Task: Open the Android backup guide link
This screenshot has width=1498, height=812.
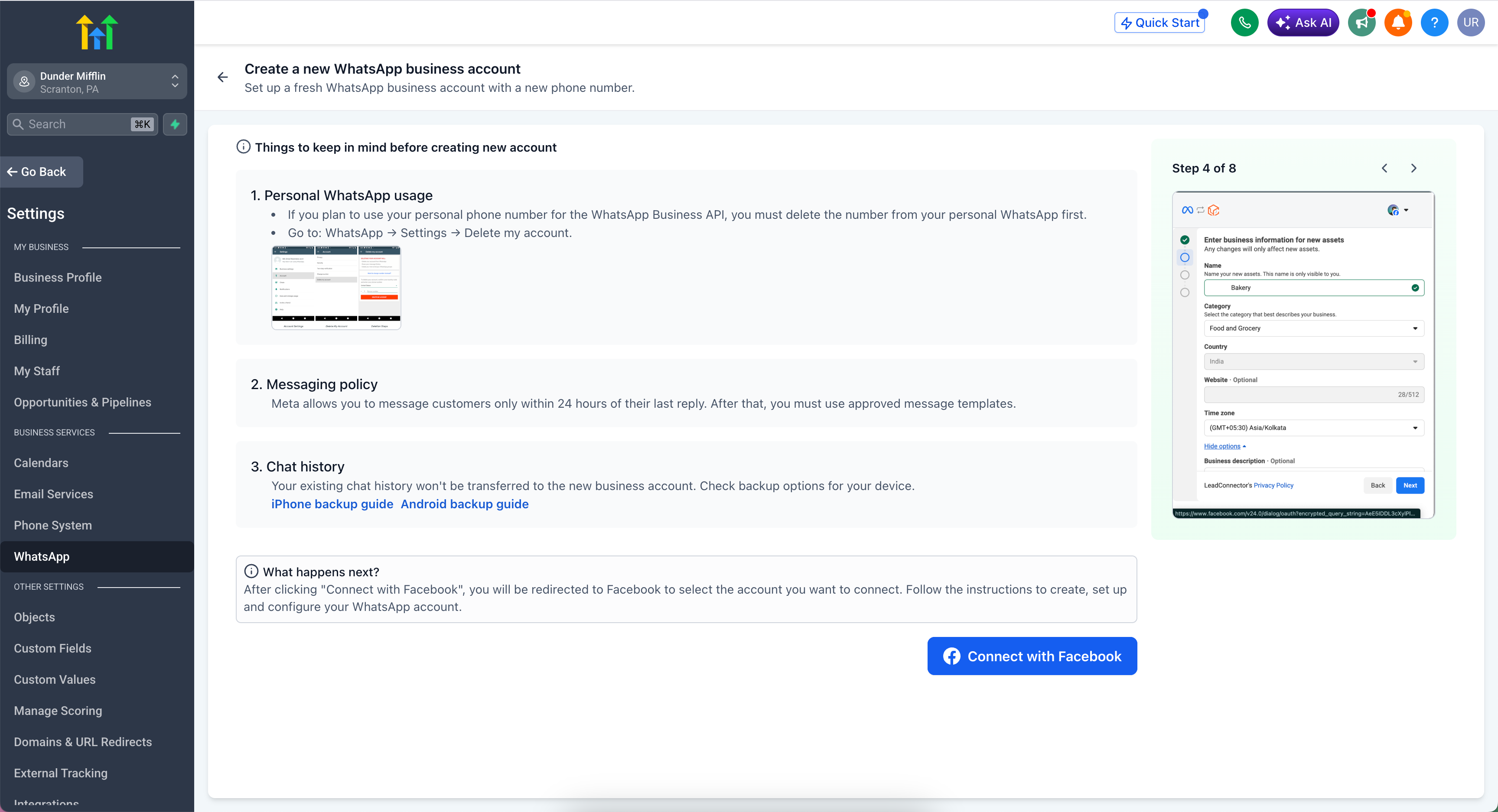Action: coord(465,504)
